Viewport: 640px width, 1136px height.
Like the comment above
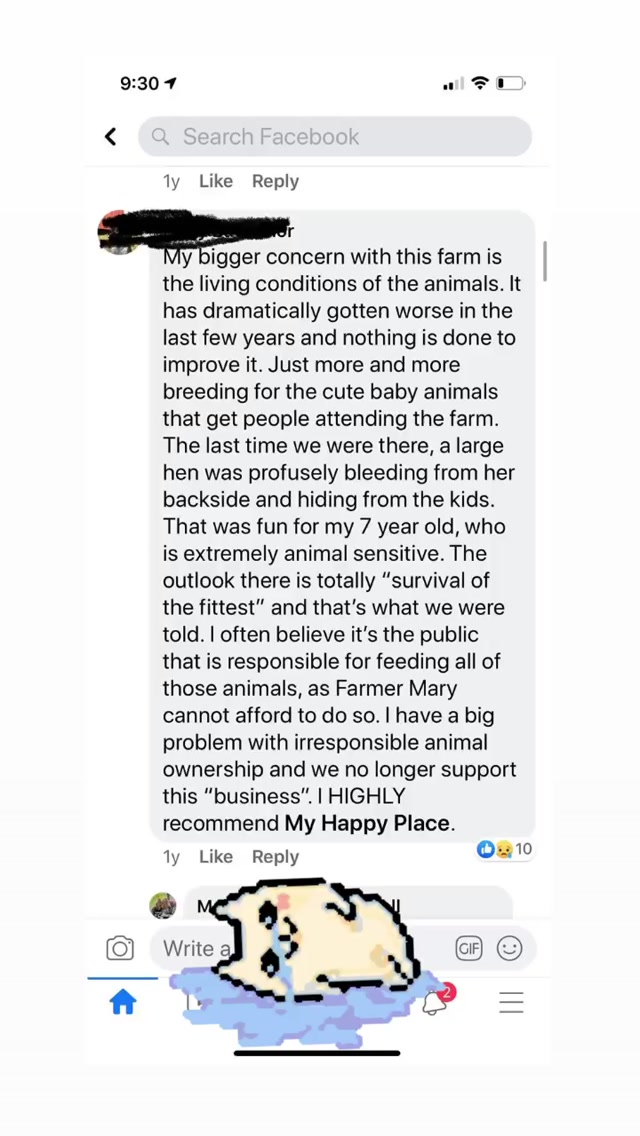tap(216, 181)
